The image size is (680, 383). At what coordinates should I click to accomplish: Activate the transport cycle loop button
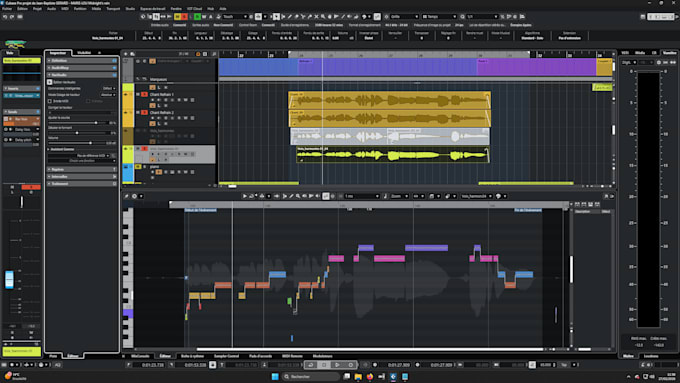(311, 365)
